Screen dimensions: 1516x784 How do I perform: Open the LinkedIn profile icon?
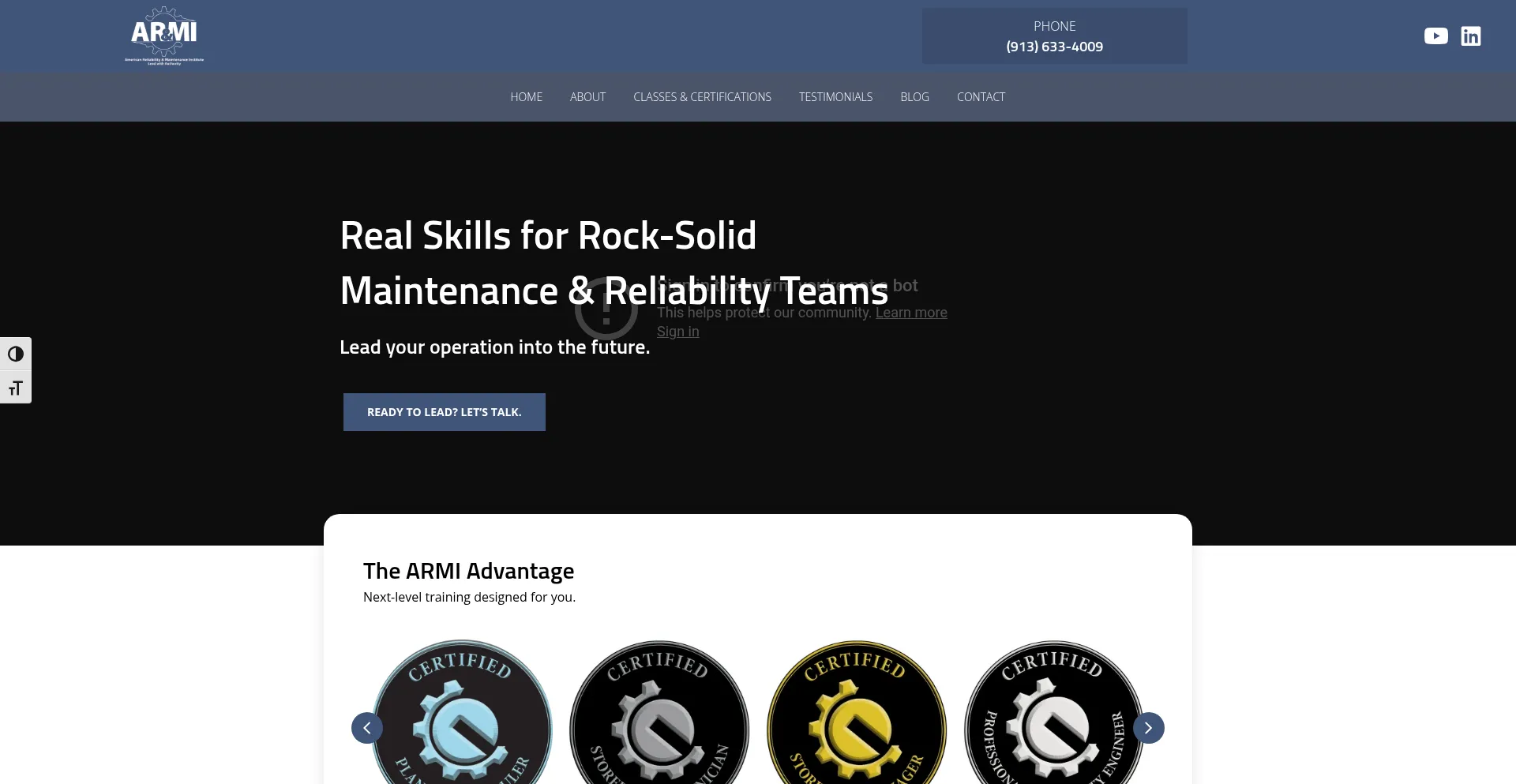coord(1470,36)
